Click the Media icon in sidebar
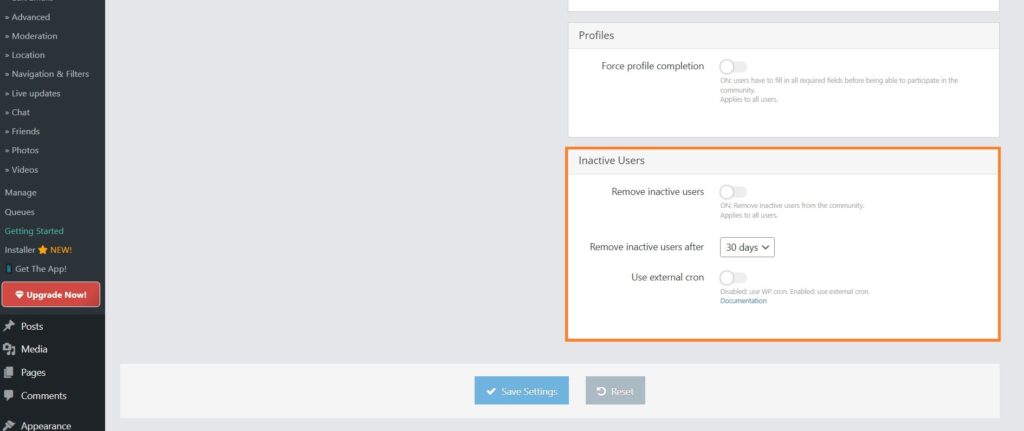The height and width of the screenshot is (431, 1024). coord(9,349)
